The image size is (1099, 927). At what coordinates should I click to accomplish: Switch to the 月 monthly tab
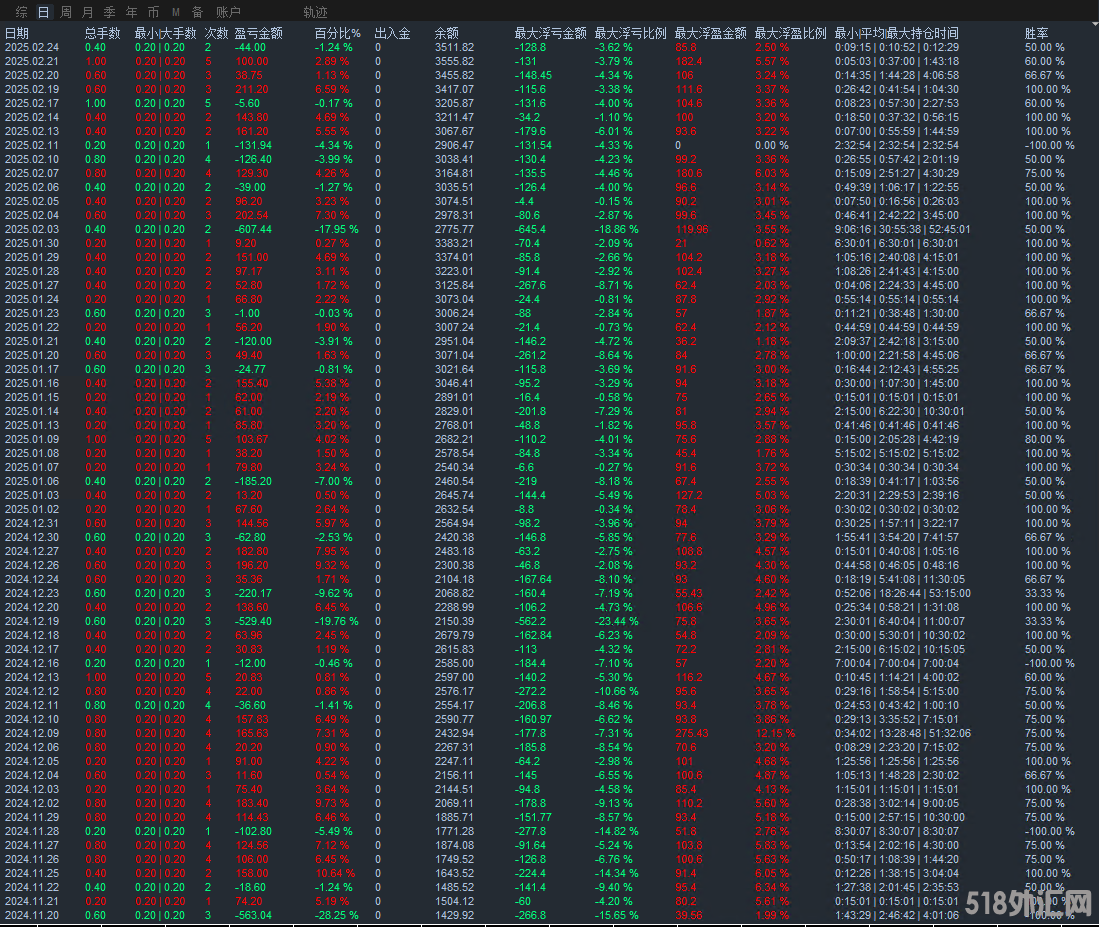[x=88, y=12]
